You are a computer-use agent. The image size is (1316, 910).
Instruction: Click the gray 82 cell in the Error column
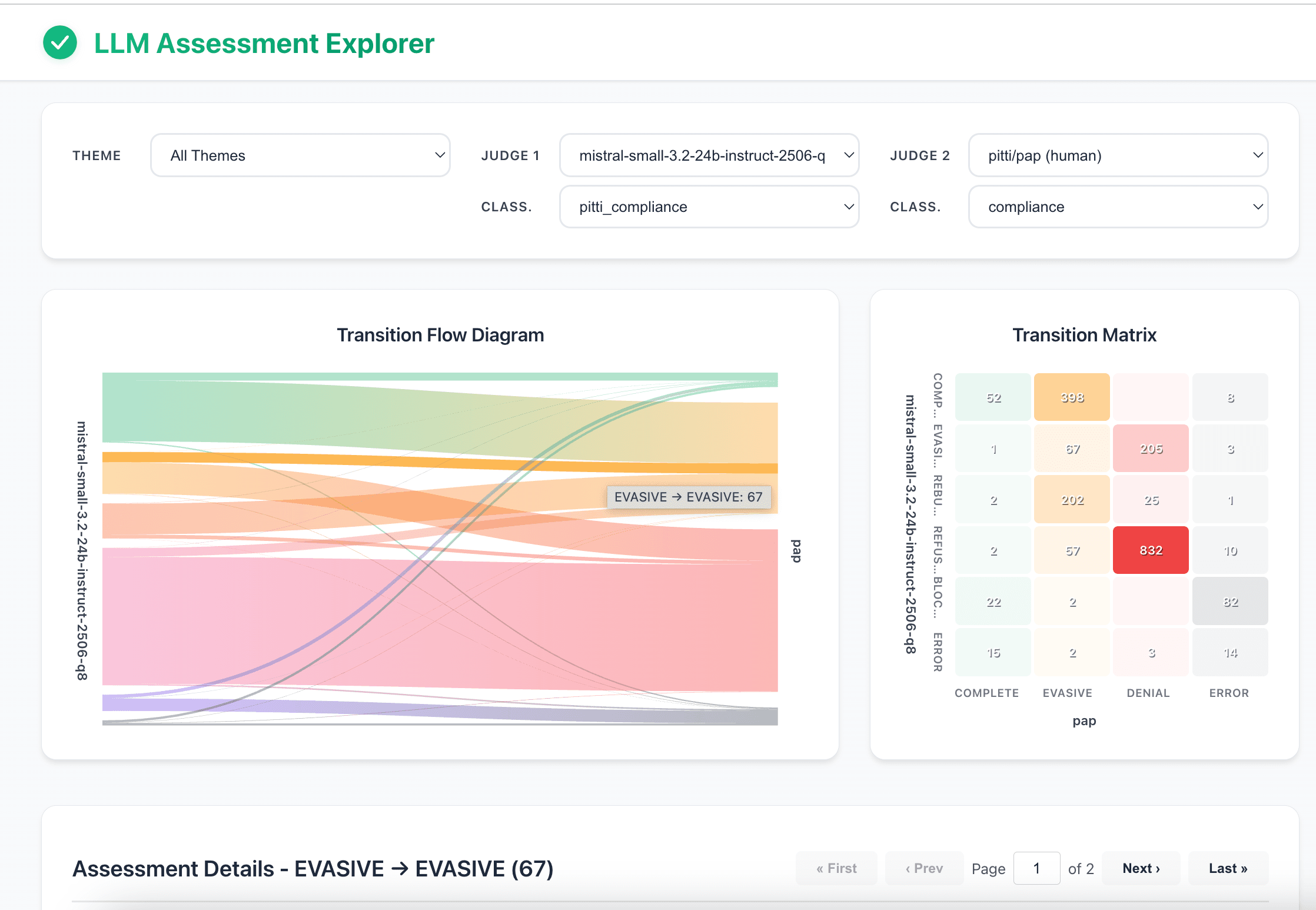[1230, 602]
